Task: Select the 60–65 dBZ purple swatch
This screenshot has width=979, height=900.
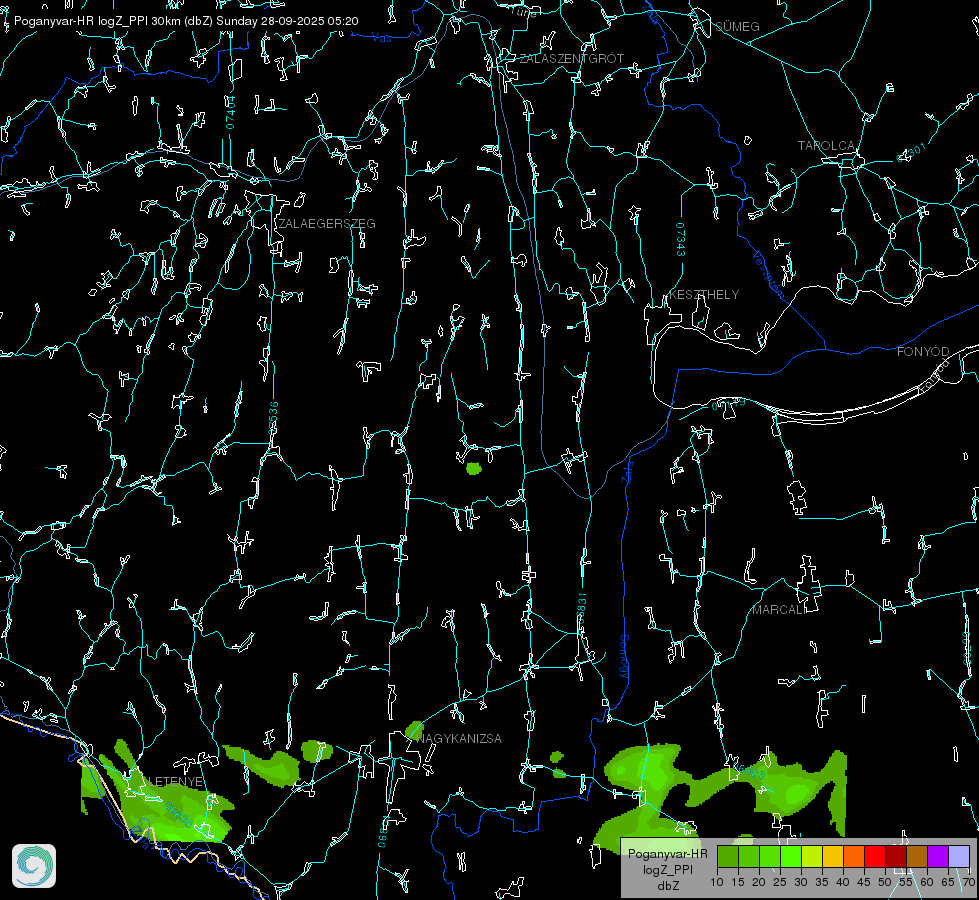Action: point(938,856)
